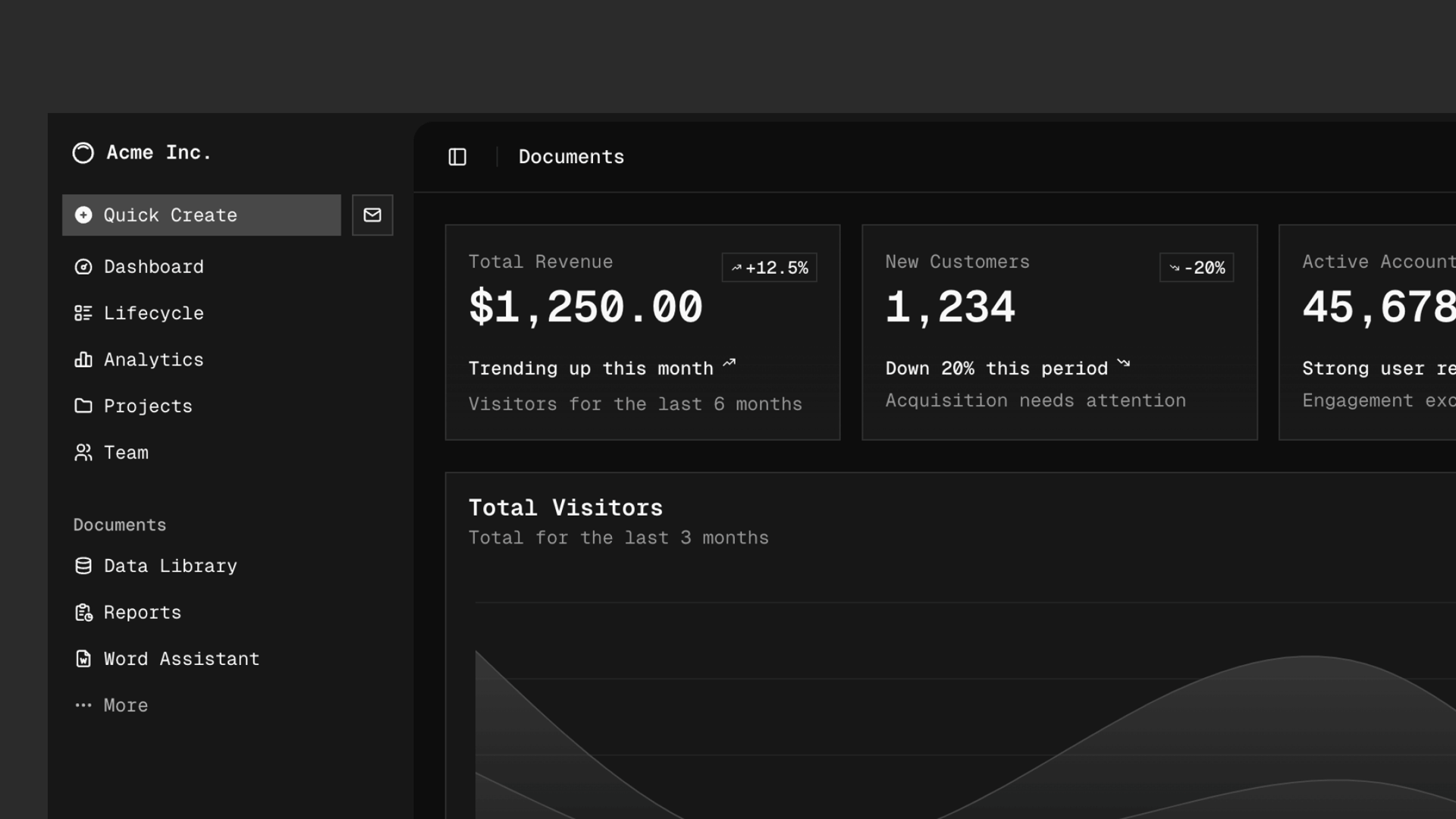Open the Analytics menu item
This screenshot has width=1456, height=819.
pyautogui.click(x=153, y=359)
